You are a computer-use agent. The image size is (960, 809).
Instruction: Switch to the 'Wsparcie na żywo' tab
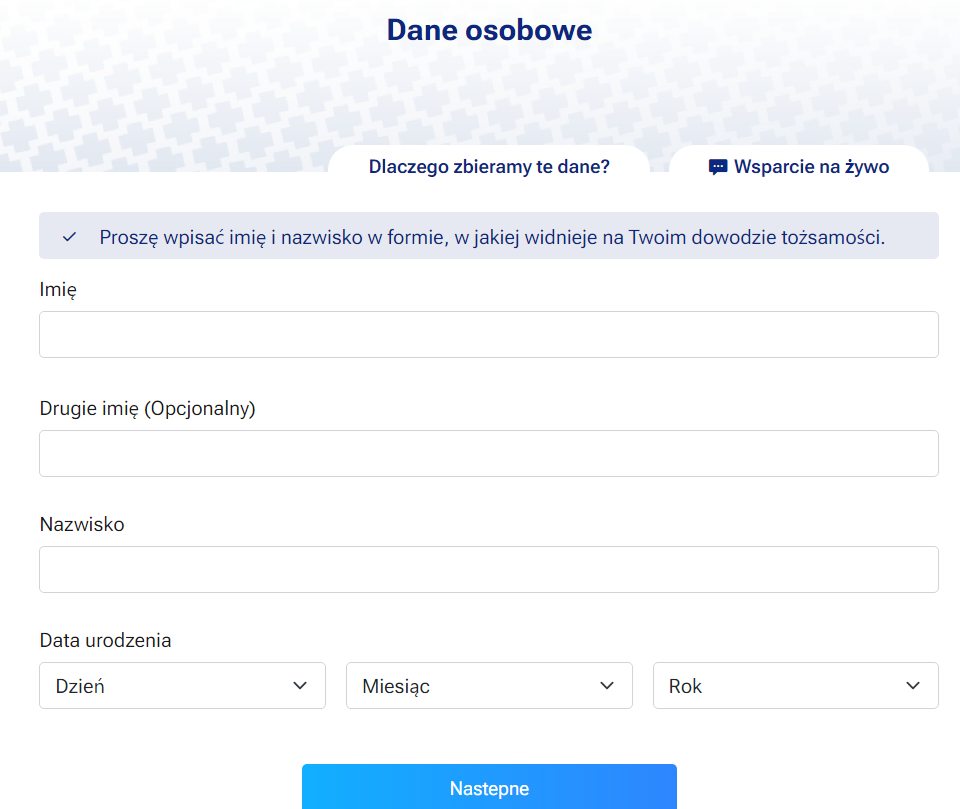click(810, 167)
